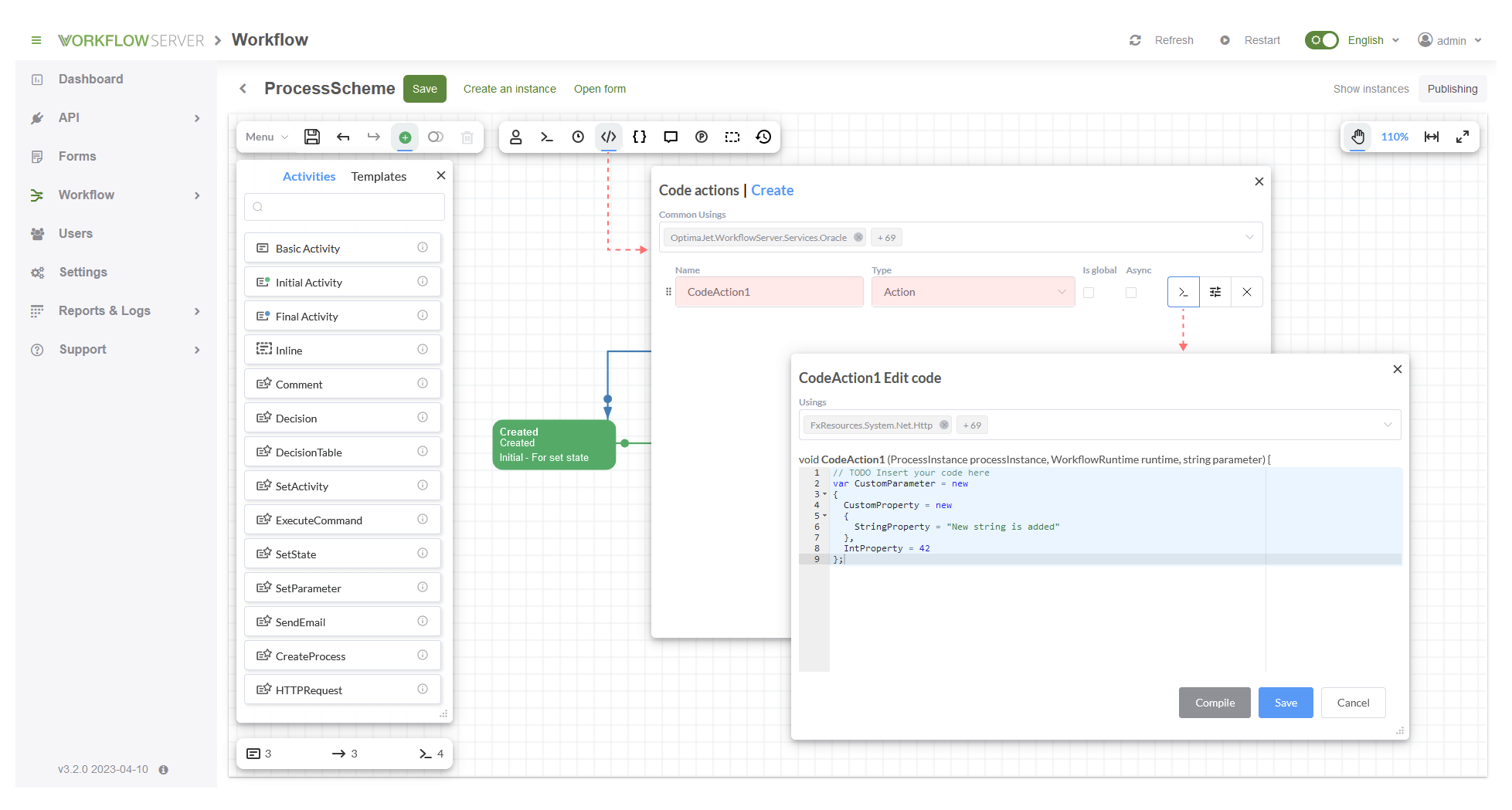
Task: Open the Code actions toolbar icon
Action: 609,137
